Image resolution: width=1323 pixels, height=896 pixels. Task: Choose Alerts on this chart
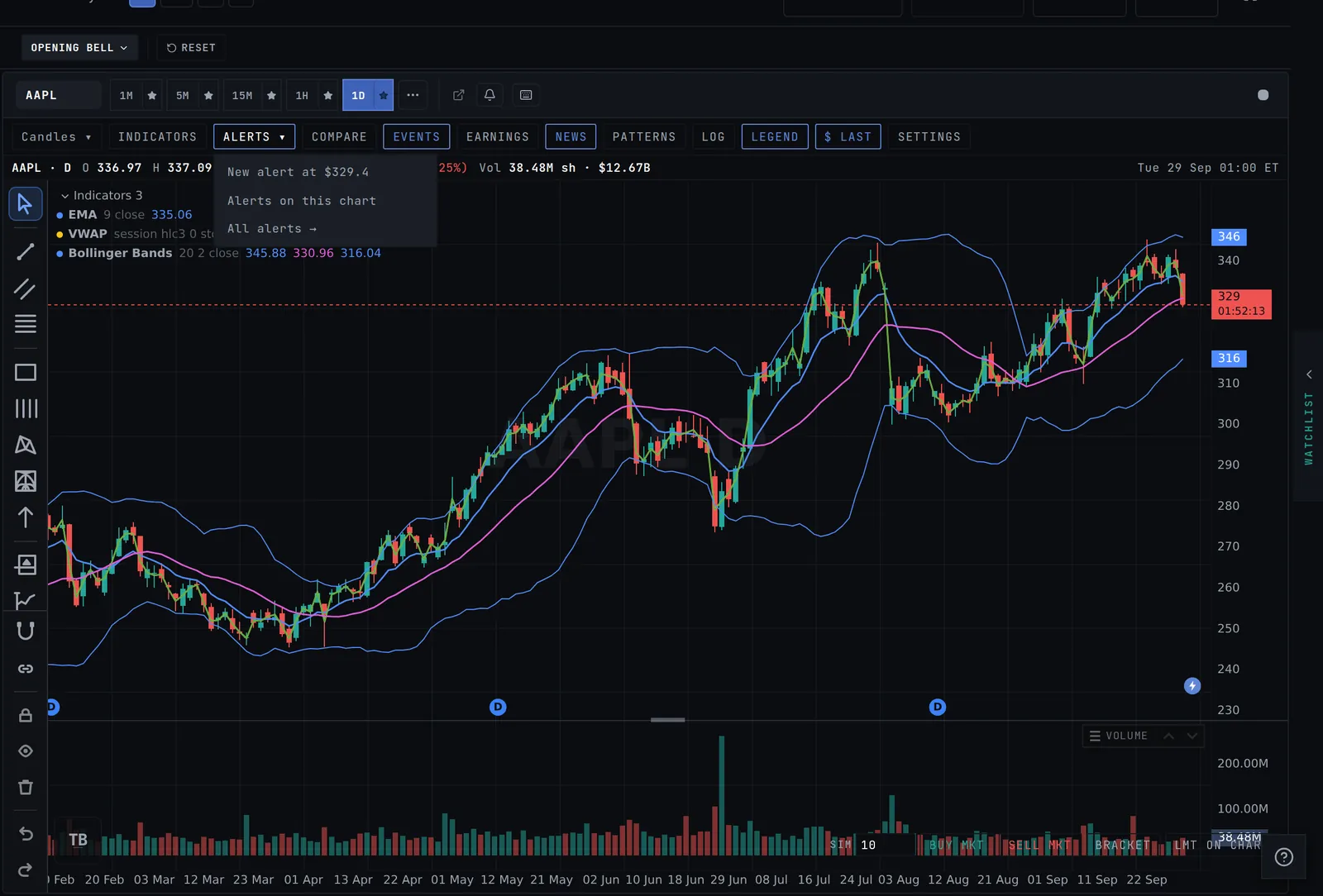pos(325,201)
